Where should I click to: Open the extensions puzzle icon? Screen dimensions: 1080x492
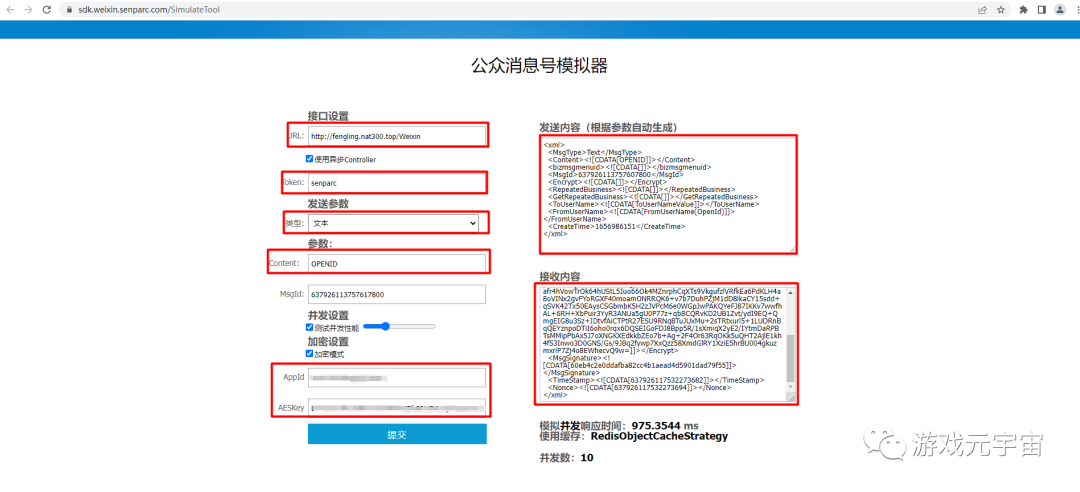pos(1024,10)
